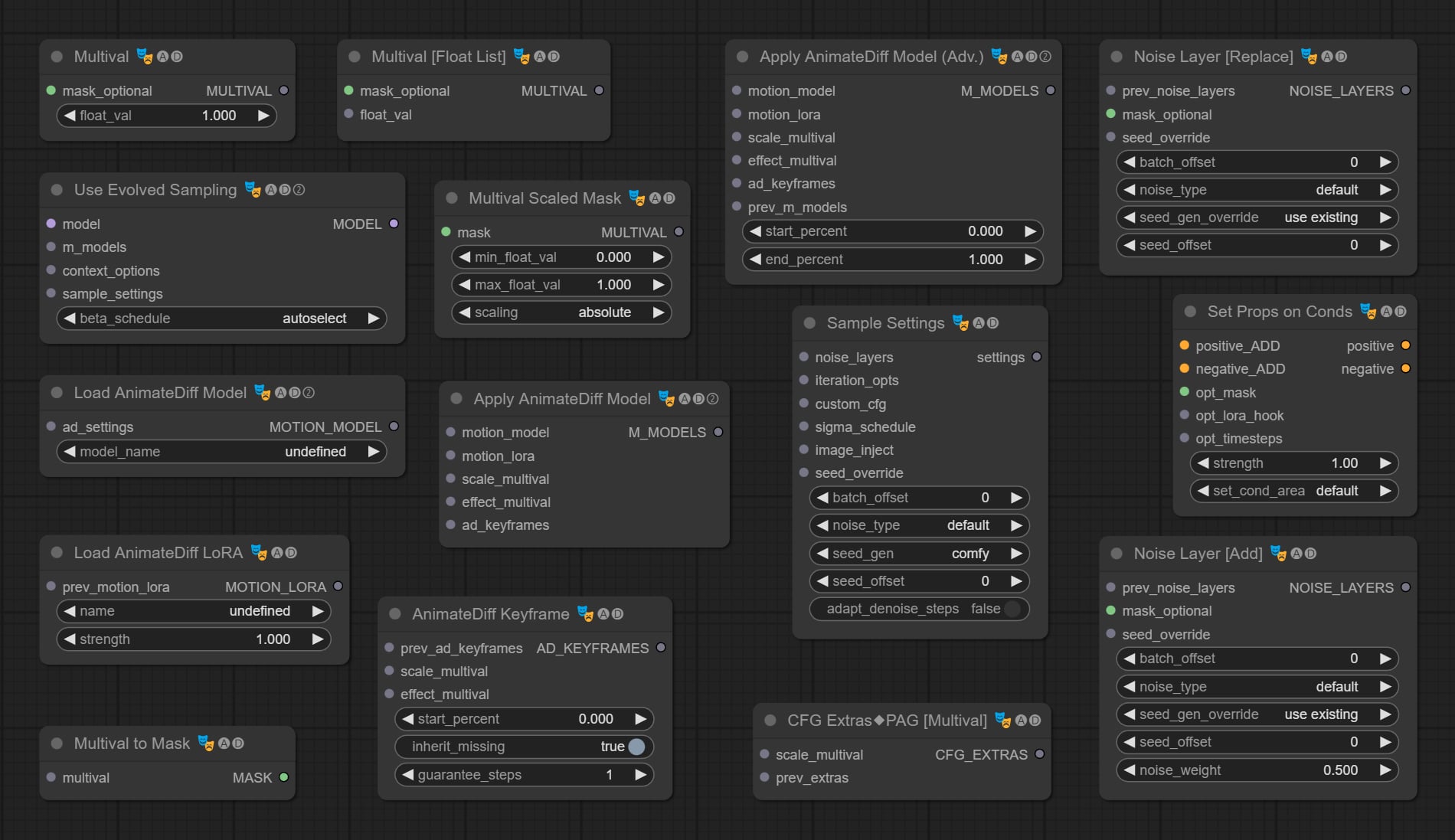Viewport: 1455px width, 840px height.
Task: Collapse the Load AnimateDiff LoRA node dot
Action: (57, 553)
